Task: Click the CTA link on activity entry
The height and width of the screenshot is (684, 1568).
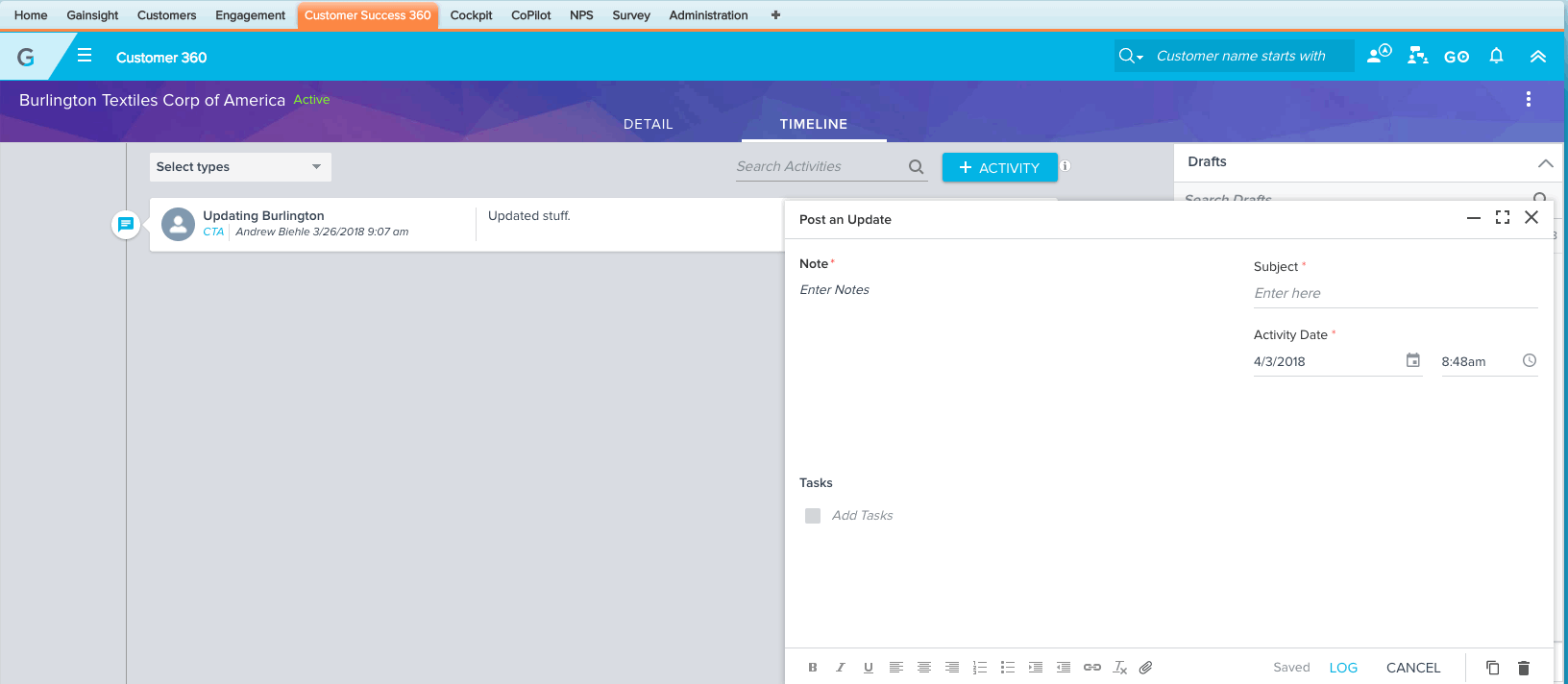Action: (x=213, y=232)
